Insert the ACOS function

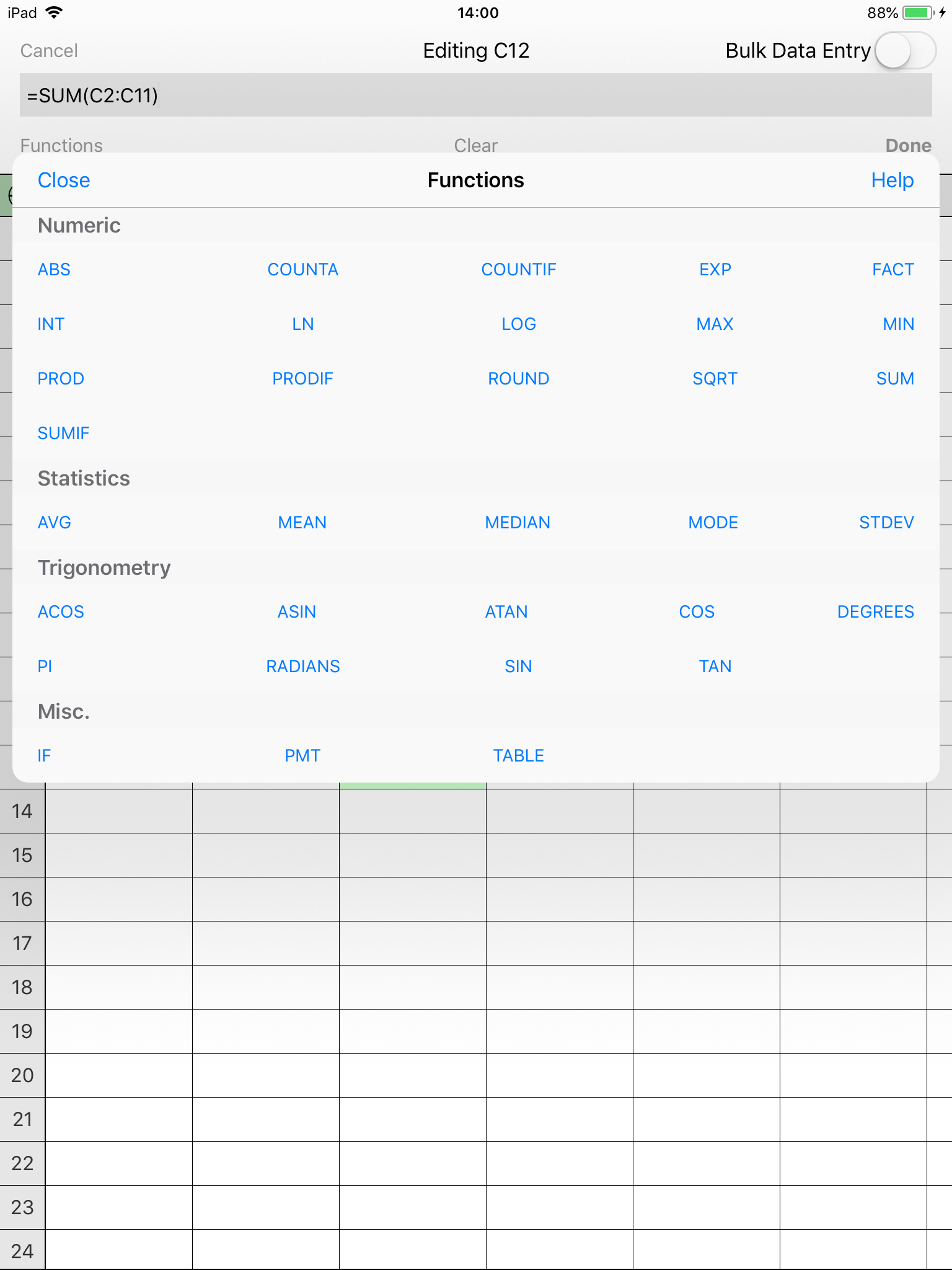tap(61, 612)
